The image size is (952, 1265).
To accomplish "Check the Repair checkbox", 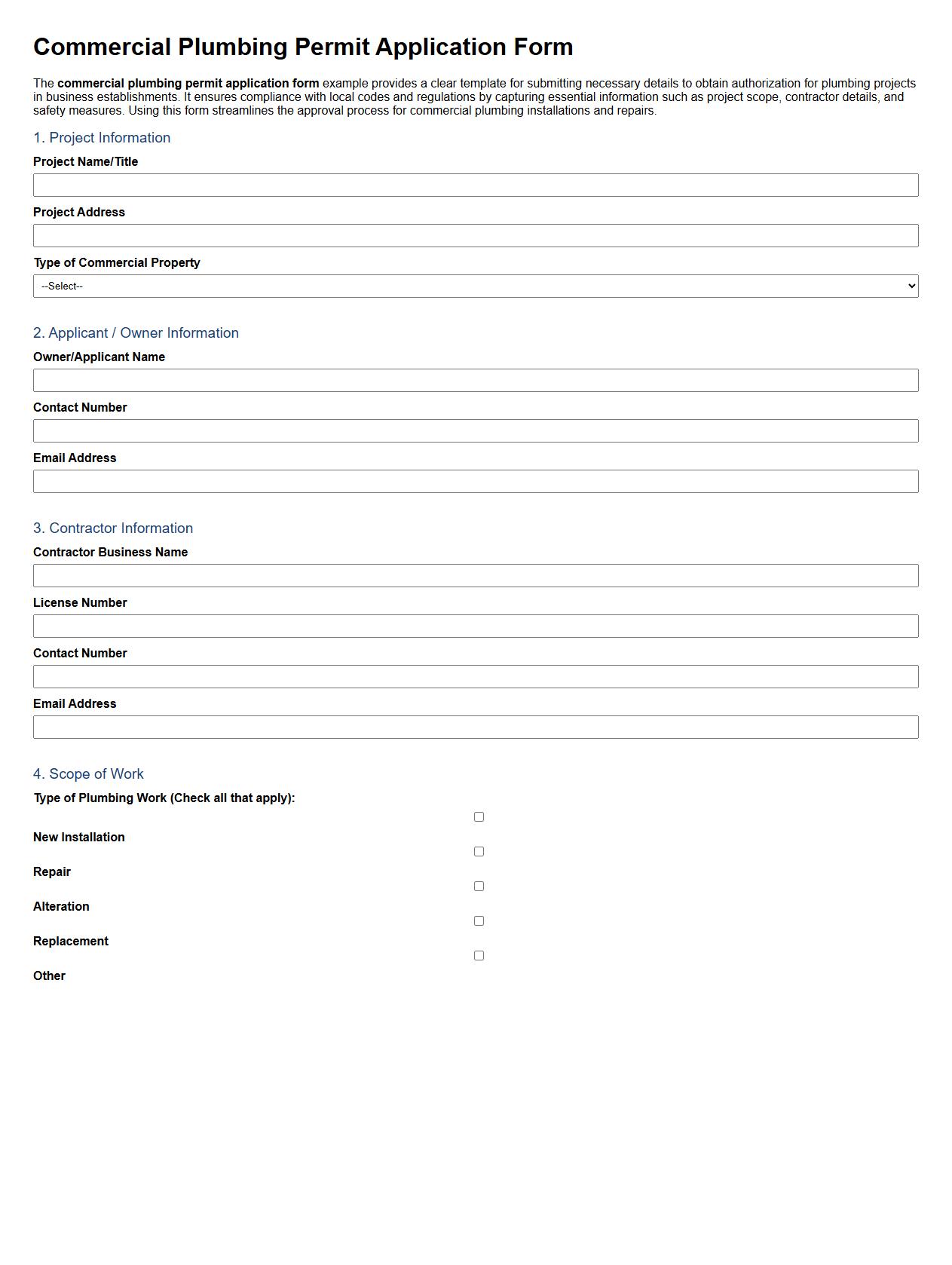I will click(477, 850).
